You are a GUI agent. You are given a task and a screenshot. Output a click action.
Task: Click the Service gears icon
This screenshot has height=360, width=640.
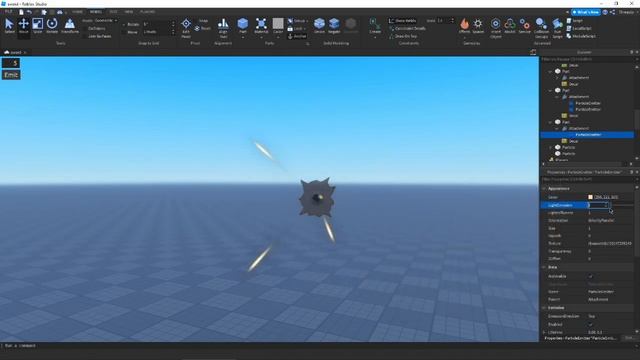tap(524, 25)
